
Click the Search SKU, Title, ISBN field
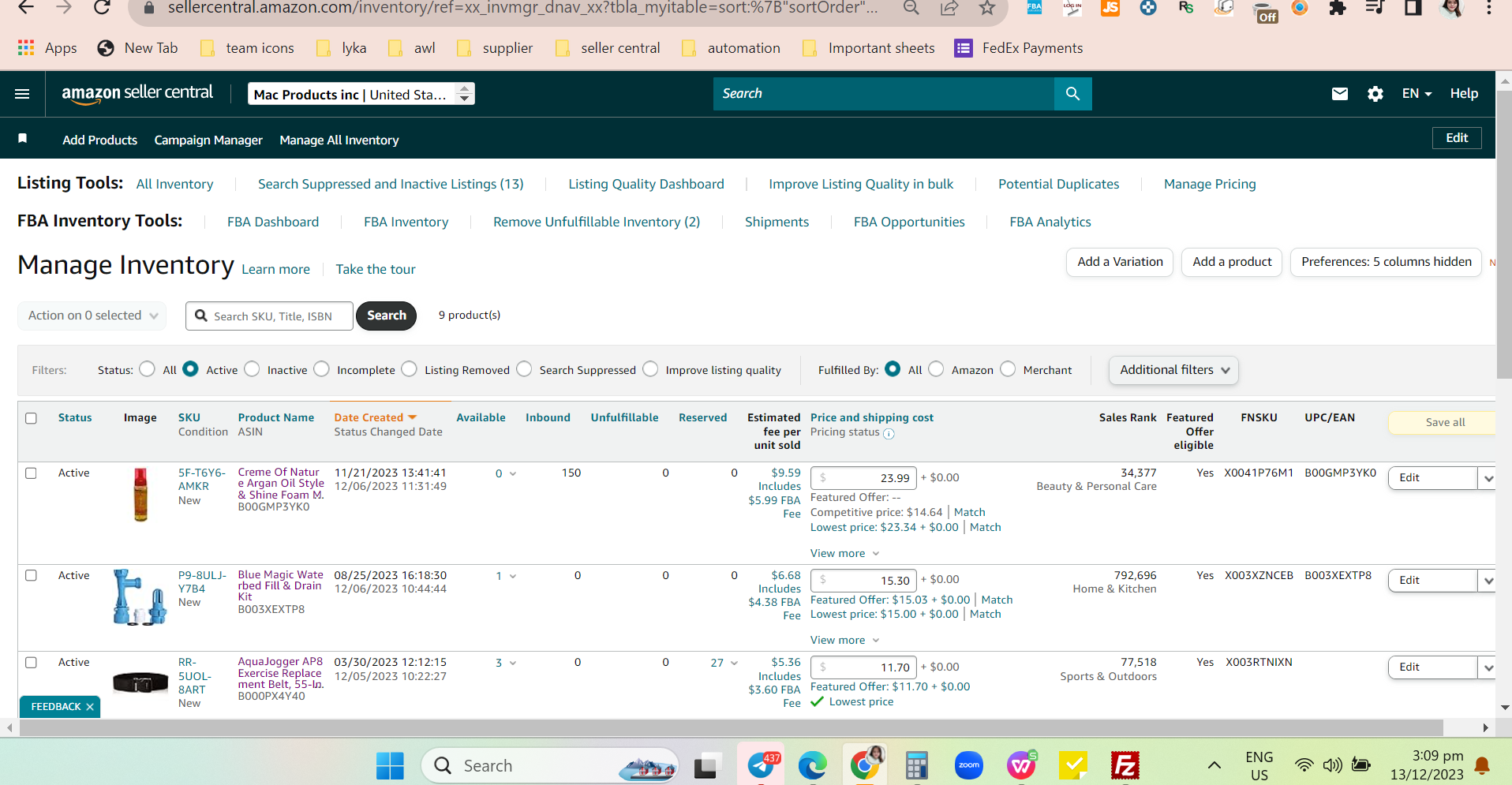click(269, 316)
